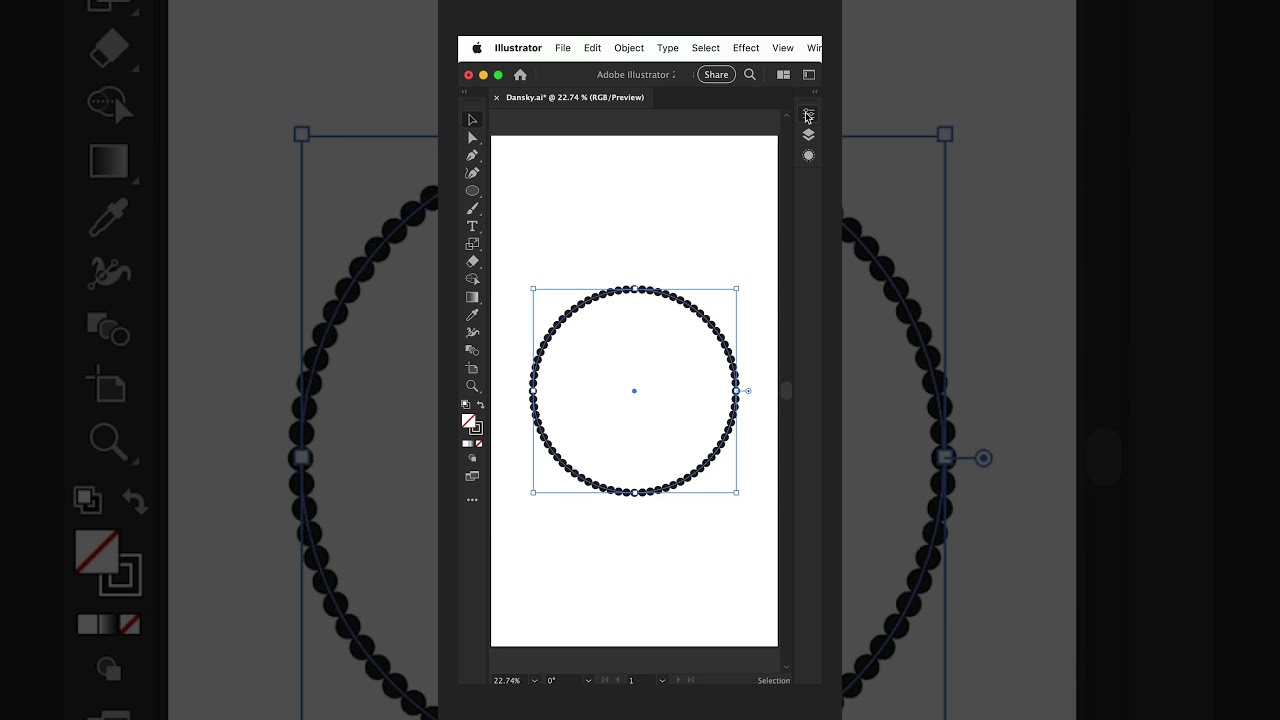Expand the left toolbar double arrows
Screen dimensions: 1280x720
tap(464, 91)
